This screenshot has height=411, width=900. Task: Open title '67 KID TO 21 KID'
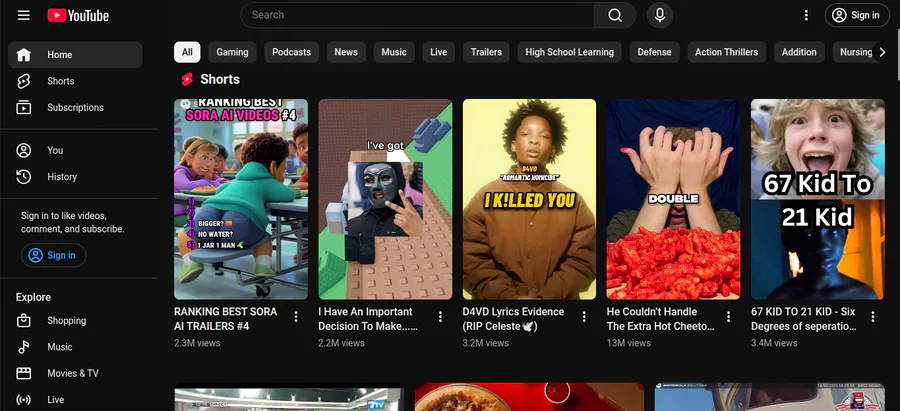804,319
